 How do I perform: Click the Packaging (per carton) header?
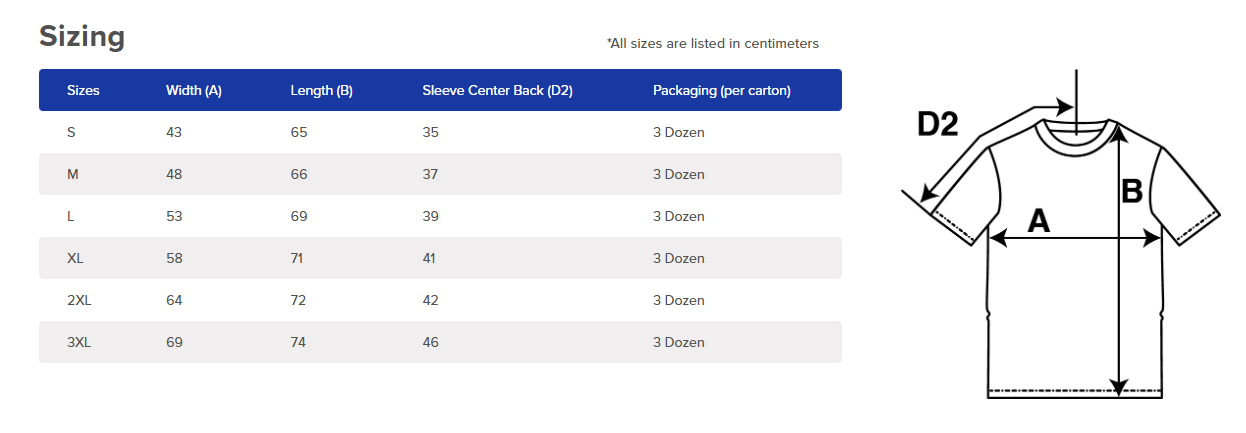tap(722, 90)
